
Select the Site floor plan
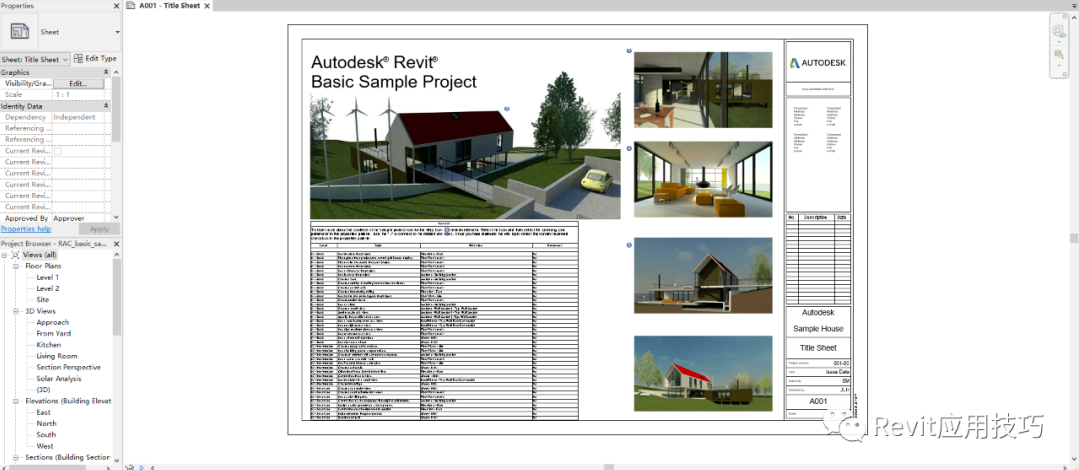pyautogui.click(x=43, y=299)
